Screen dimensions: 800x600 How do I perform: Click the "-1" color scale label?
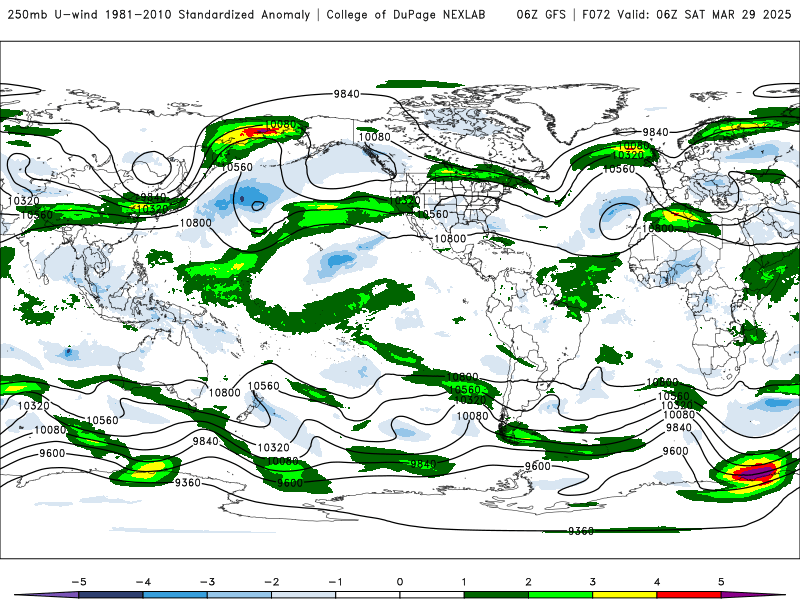click(335, 582)
